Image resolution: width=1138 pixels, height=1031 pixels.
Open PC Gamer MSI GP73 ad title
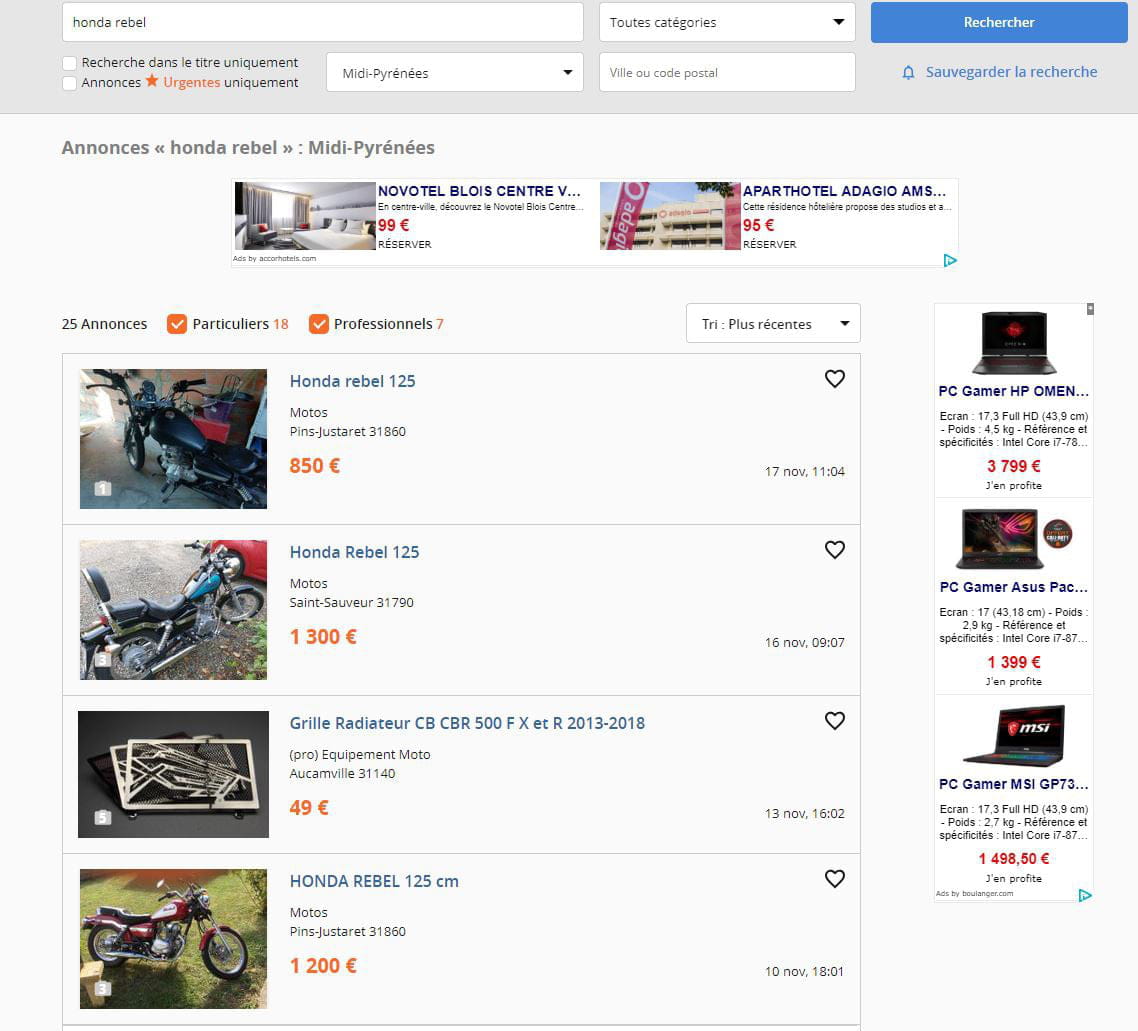pyautogui.click(x=1013, y=784)
